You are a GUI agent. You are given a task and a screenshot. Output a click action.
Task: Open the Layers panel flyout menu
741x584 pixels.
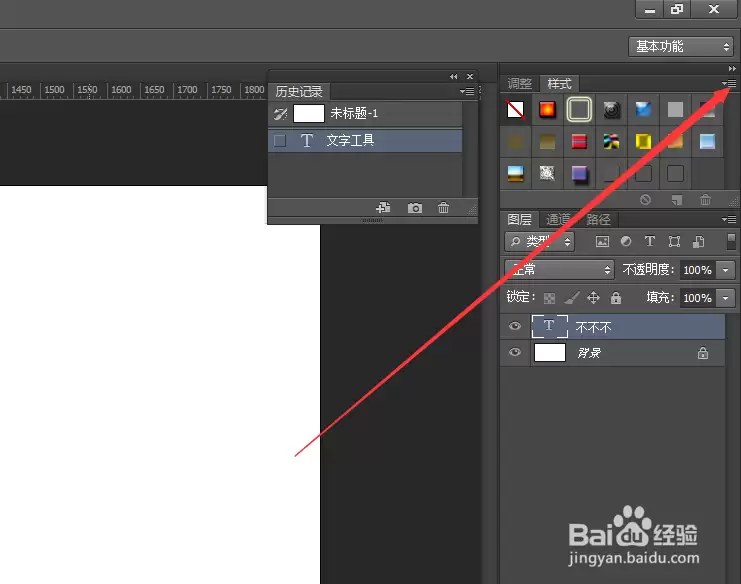(x=729, y=219)
